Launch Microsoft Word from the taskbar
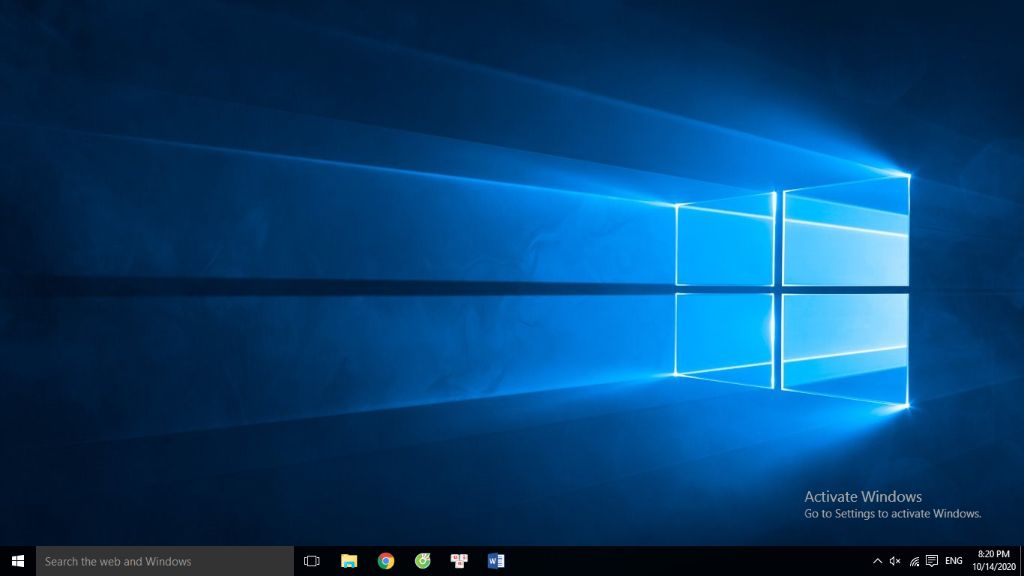The width and height of the screenshot is (1024, 576). coord(496,561)
